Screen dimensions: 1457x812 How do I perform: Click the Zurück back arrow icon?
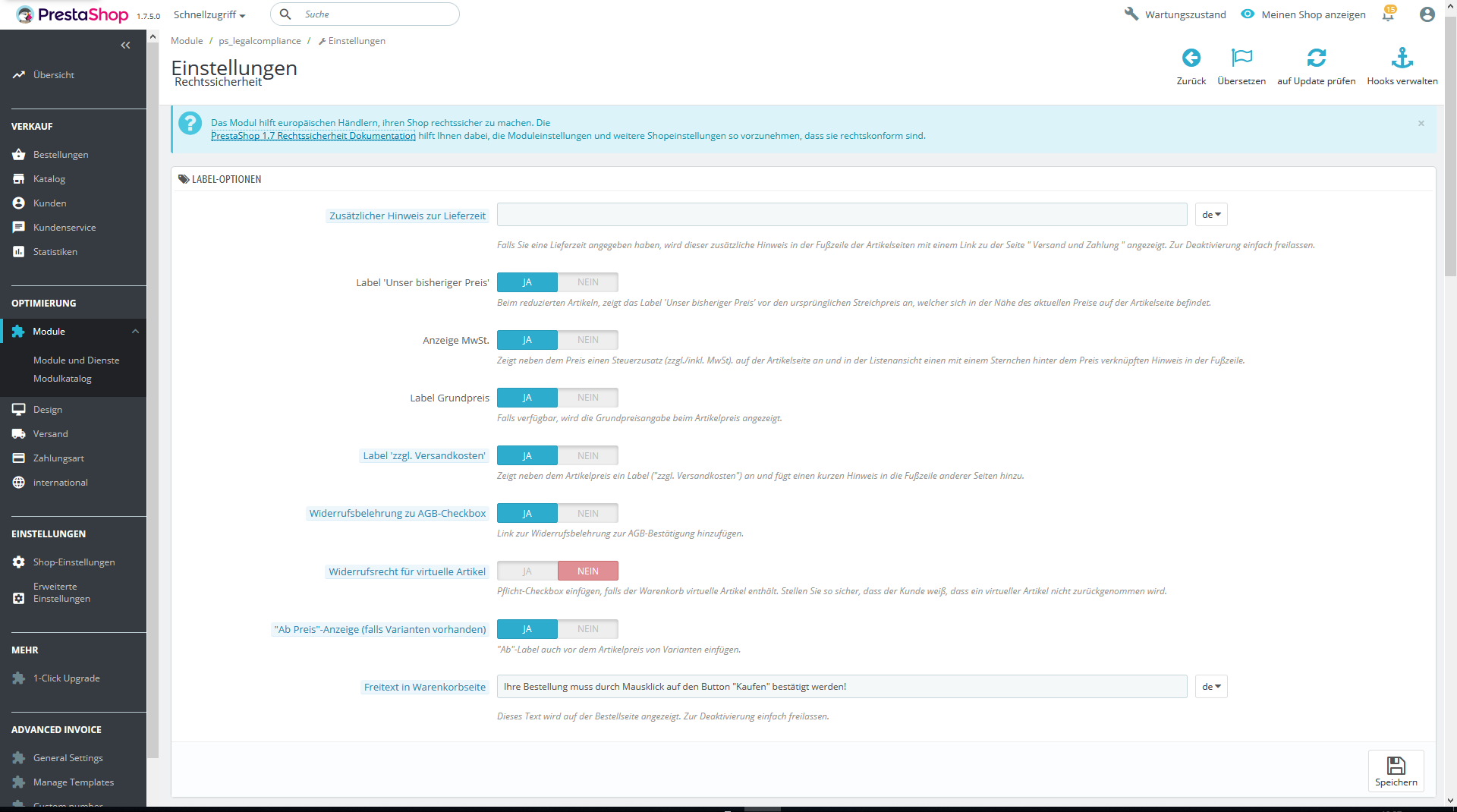click(x=1191, y=58)
